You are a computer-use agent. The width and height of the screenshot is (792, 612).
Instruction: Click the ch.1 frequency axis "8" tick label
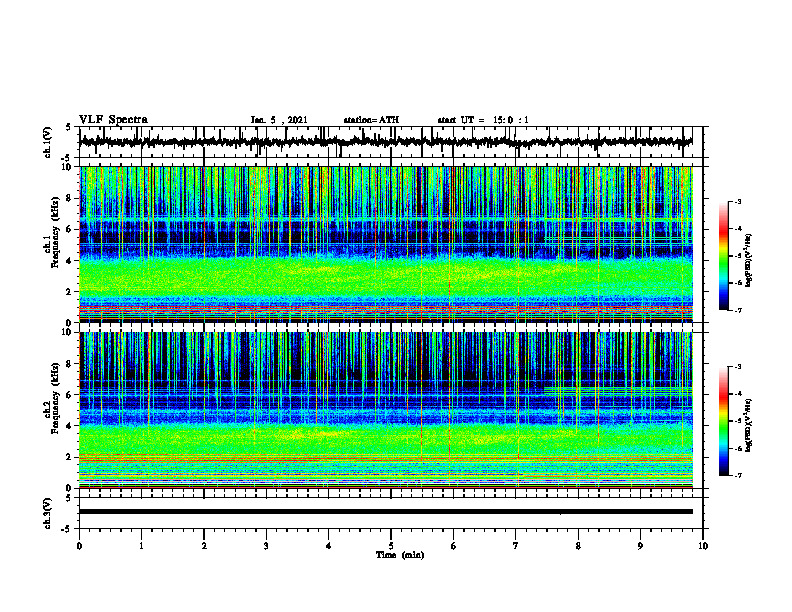tap(70, 198)
